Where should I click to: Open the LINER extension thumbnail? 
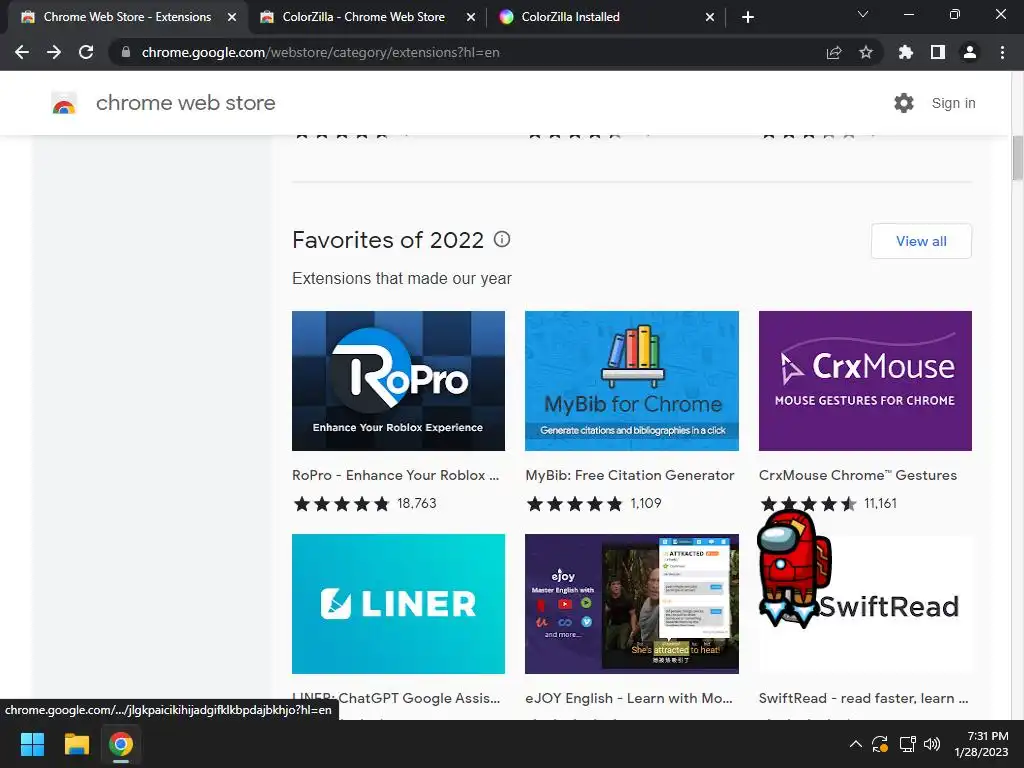[398, 603]
